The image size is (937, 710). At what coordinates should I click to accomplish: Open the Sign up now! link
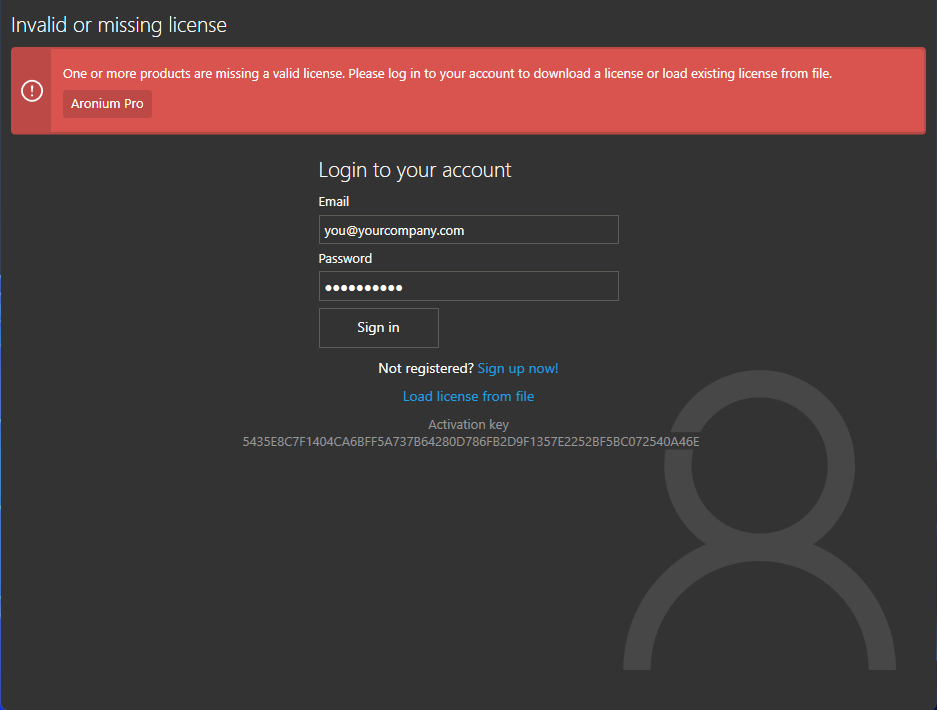point(517,368)
